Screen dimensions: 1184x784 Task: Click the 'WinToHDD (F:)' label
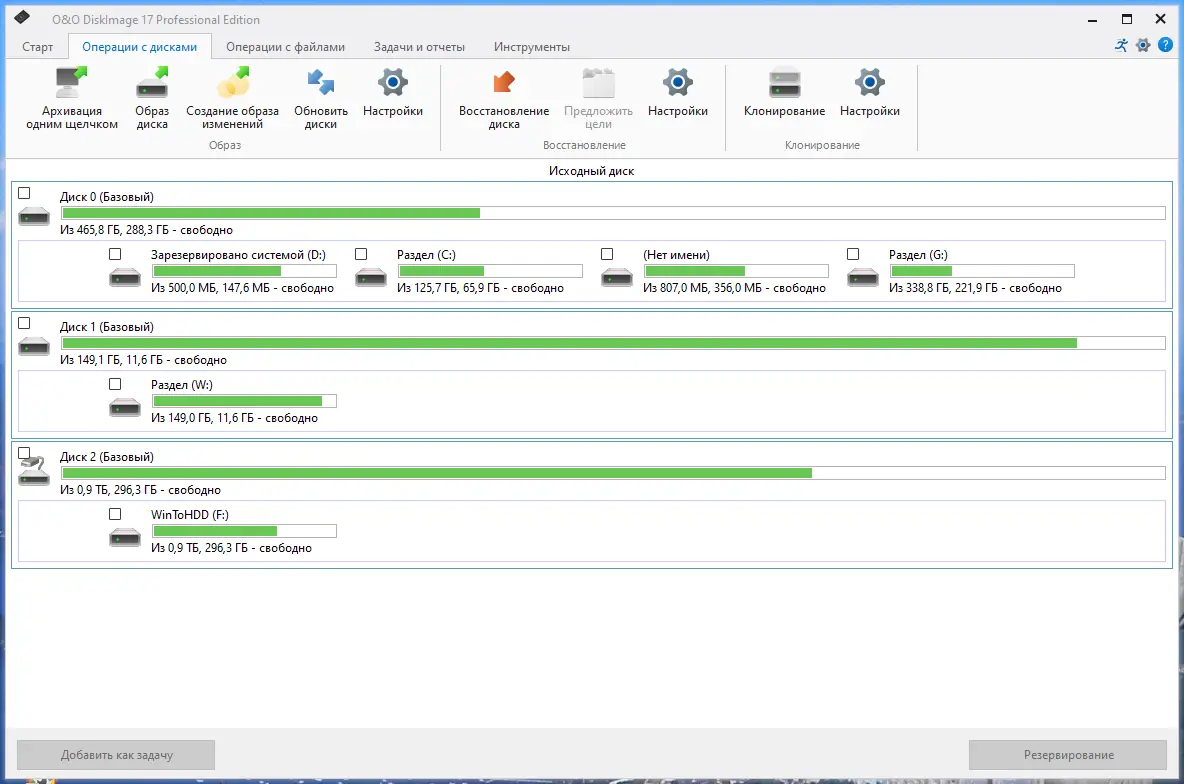(190, 514)
